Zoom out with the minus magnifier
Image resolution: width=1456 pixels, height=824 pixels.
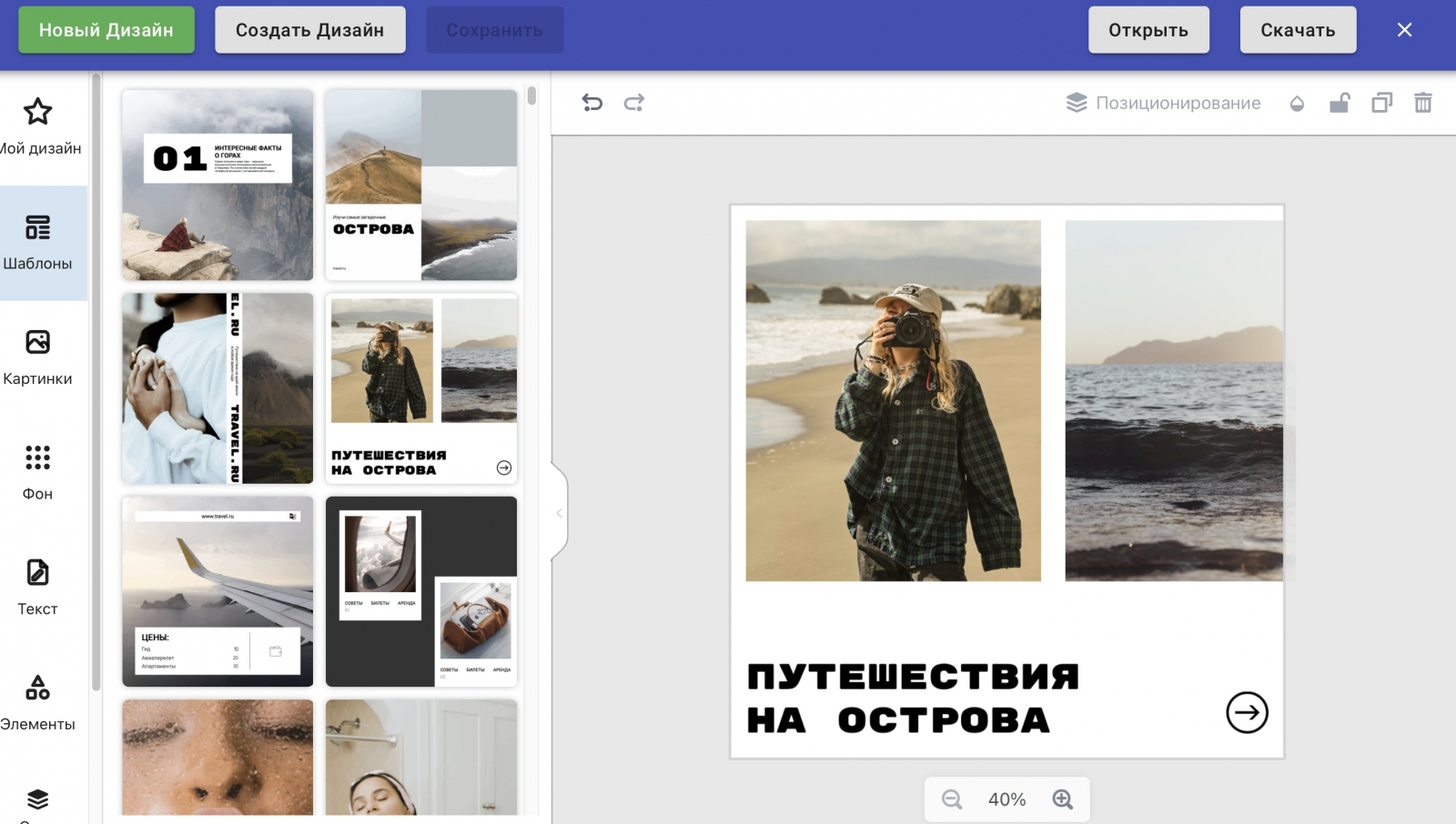point(952,799)
